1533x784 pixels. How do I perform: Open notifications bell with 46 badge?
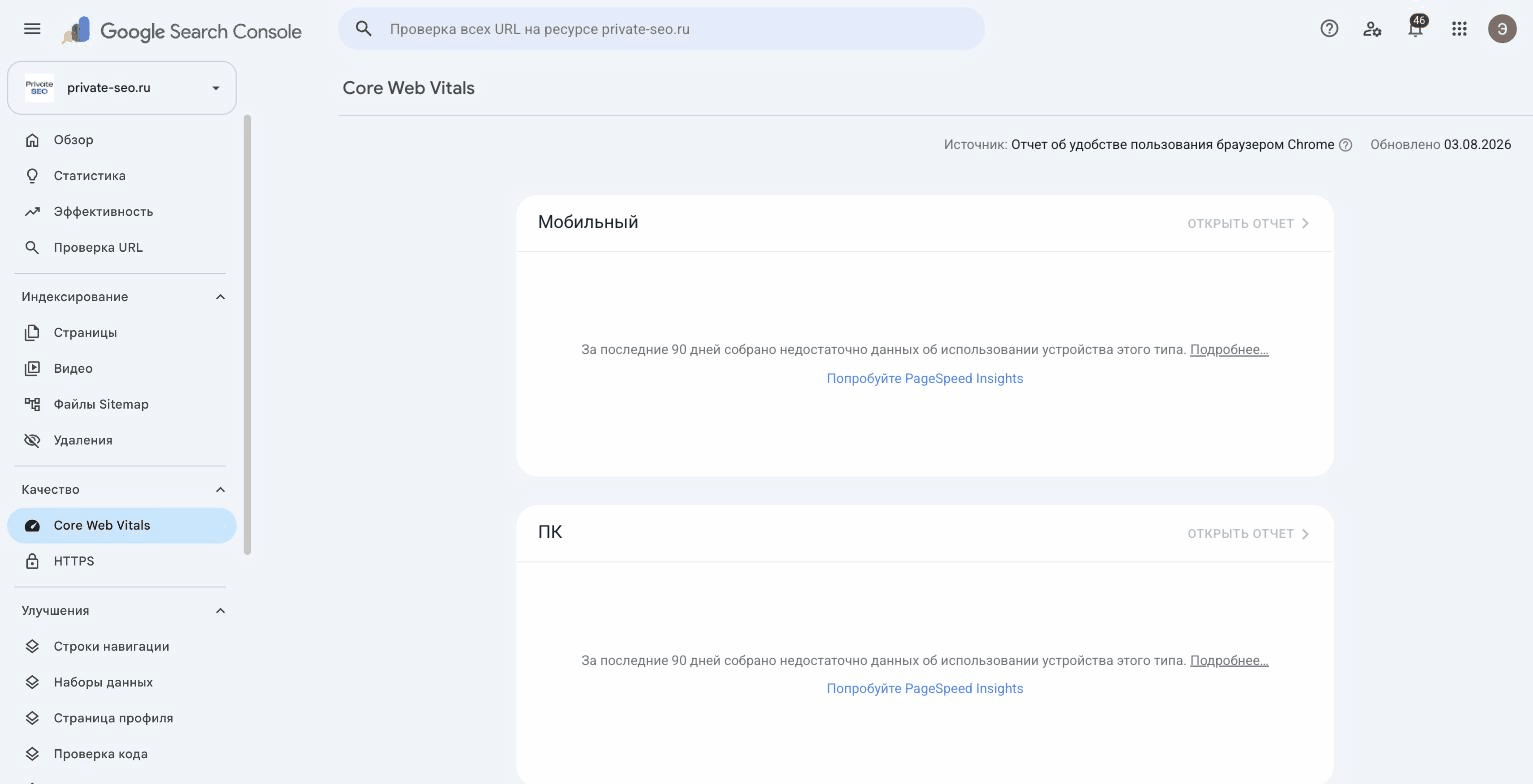click(x=1416, y=28)
